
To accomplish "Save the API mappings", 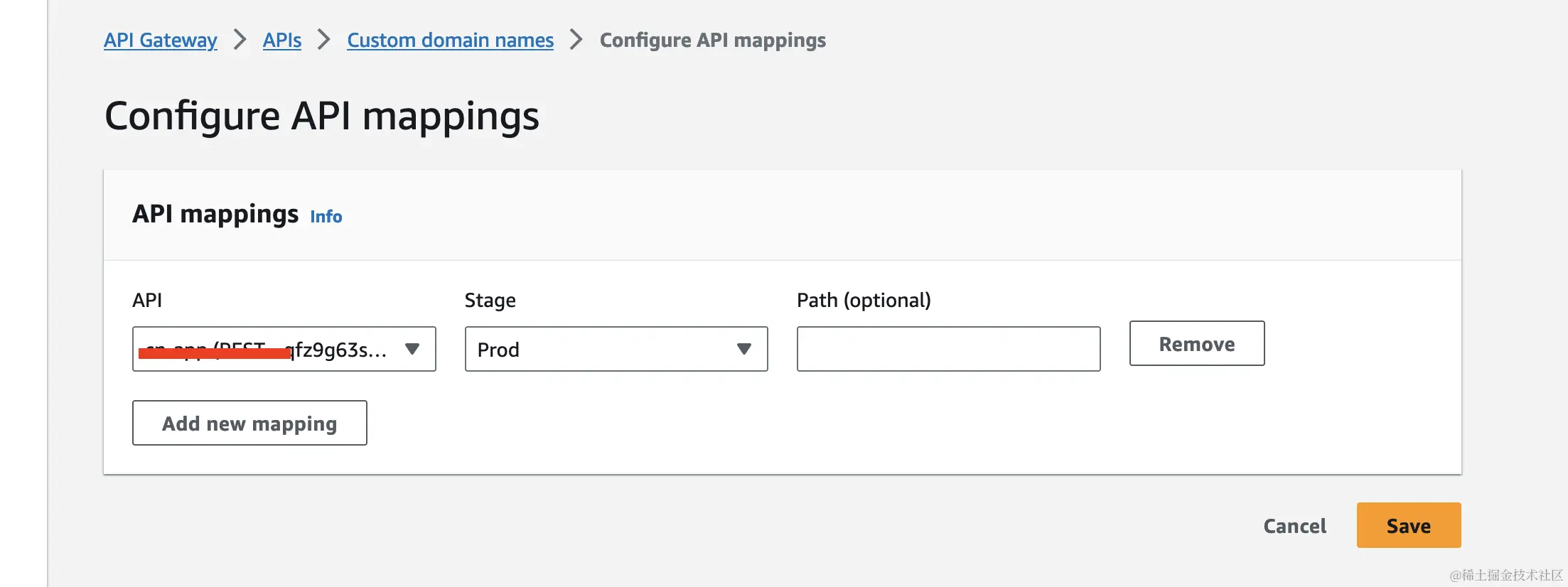I will click(1408, 526).
